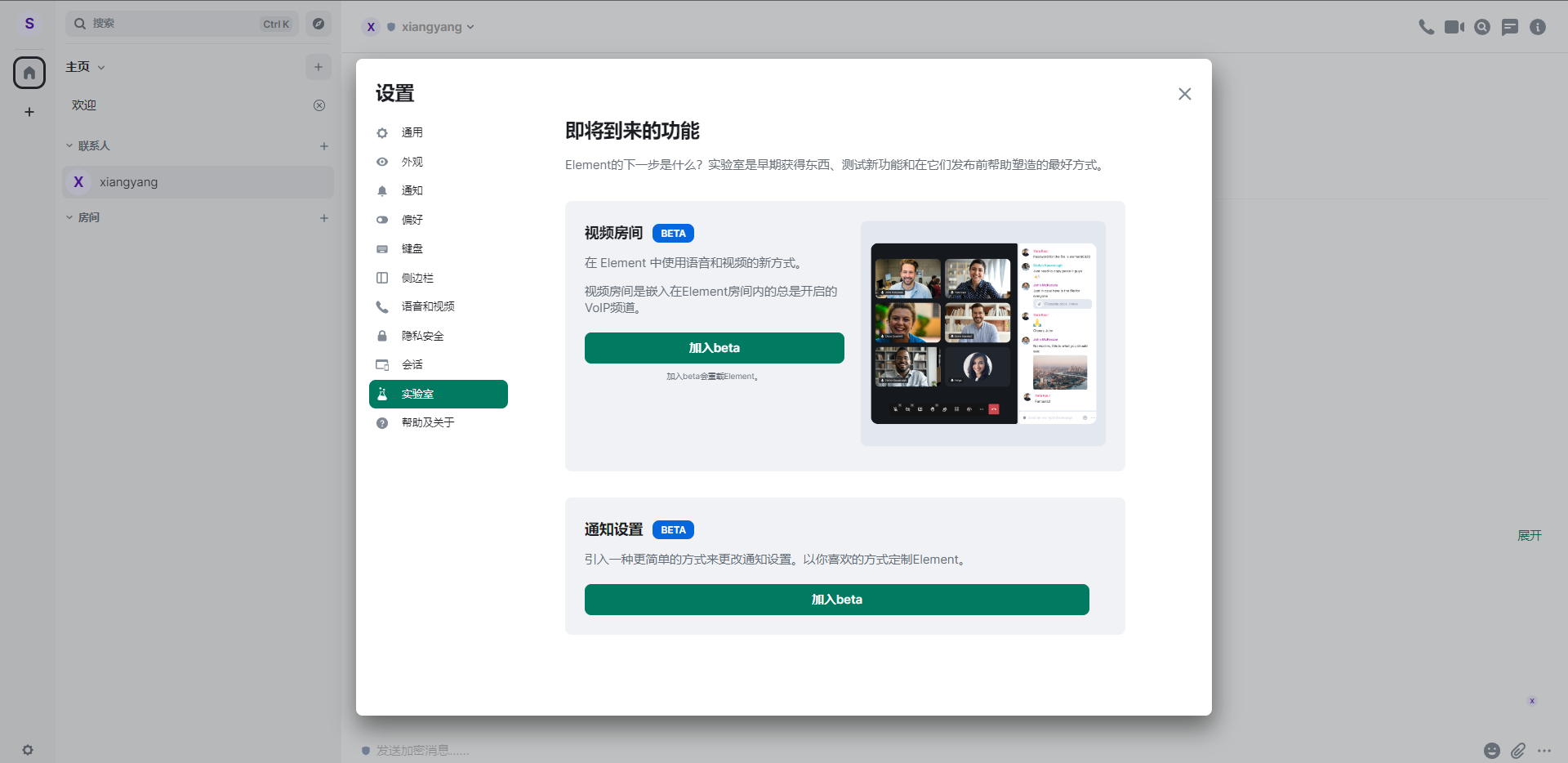
Task: Open the 隐私安全 privacy security tab
Action: coord(439,336)
